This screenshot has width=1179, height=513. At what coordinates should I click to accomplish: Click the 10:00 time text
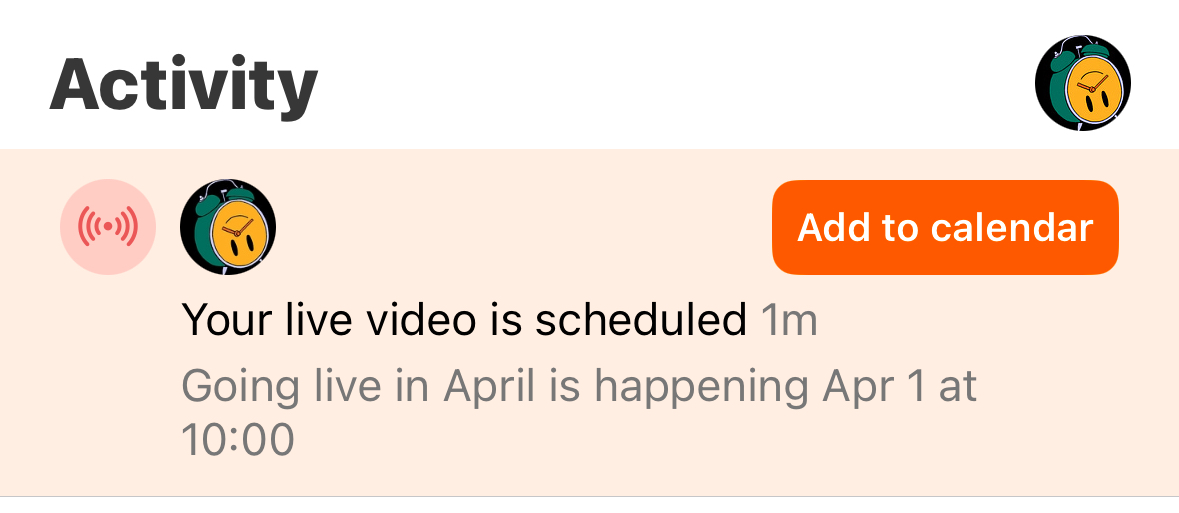238,440
